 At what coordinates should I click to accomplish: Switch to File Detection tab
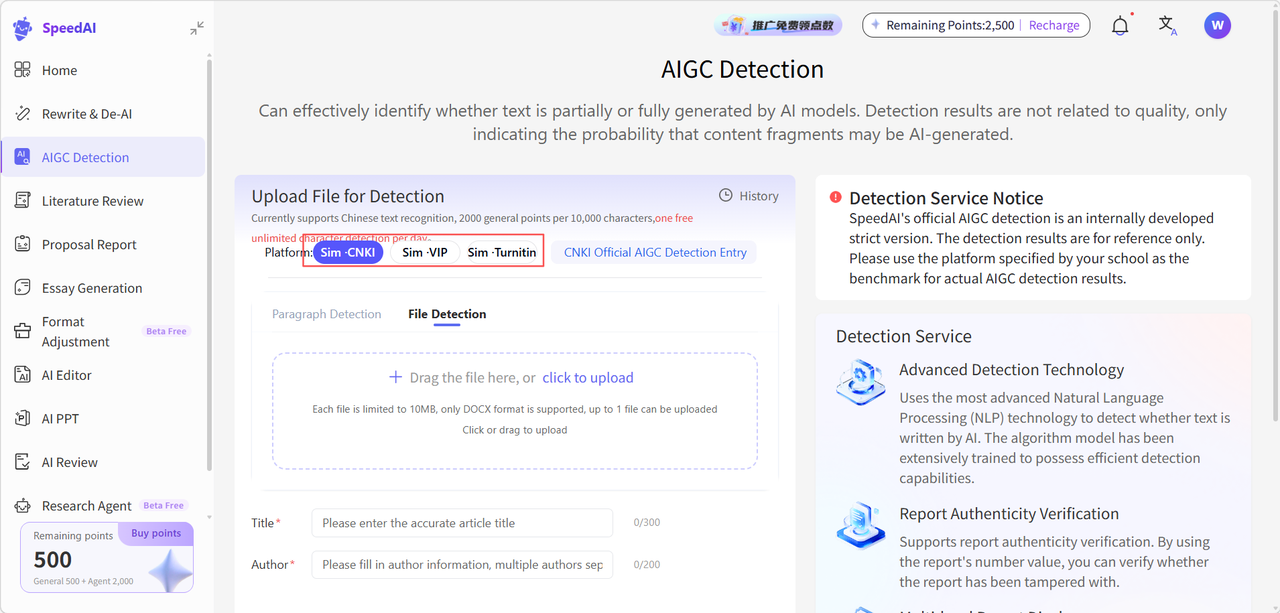pos(447,314)
